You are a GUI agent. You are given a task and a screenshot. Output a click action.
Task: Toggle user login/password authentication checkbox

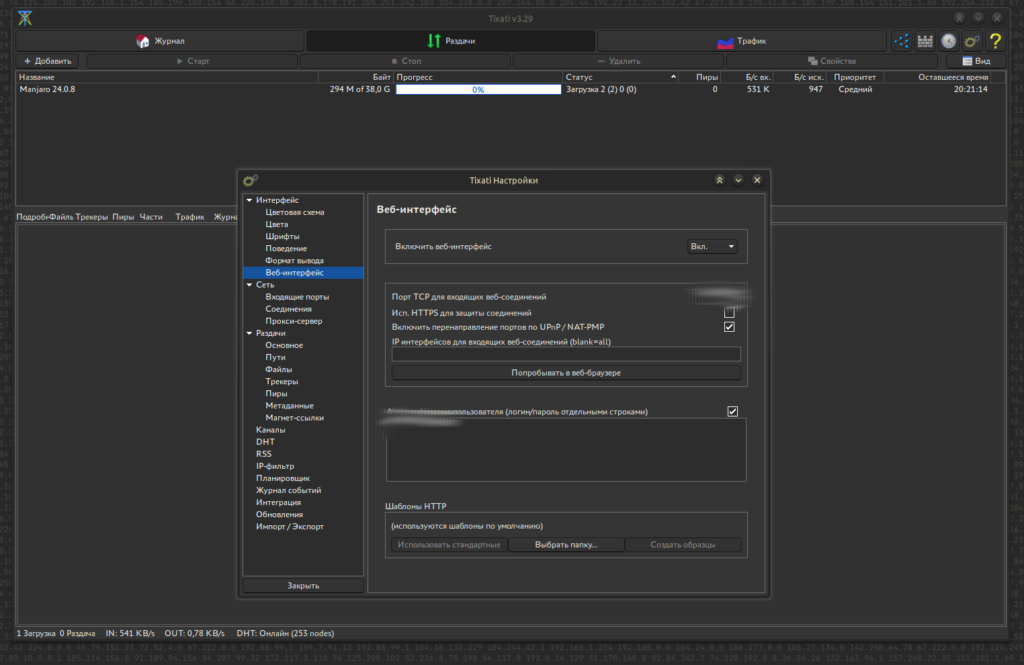pyautogui.click(x=732, y=412)
